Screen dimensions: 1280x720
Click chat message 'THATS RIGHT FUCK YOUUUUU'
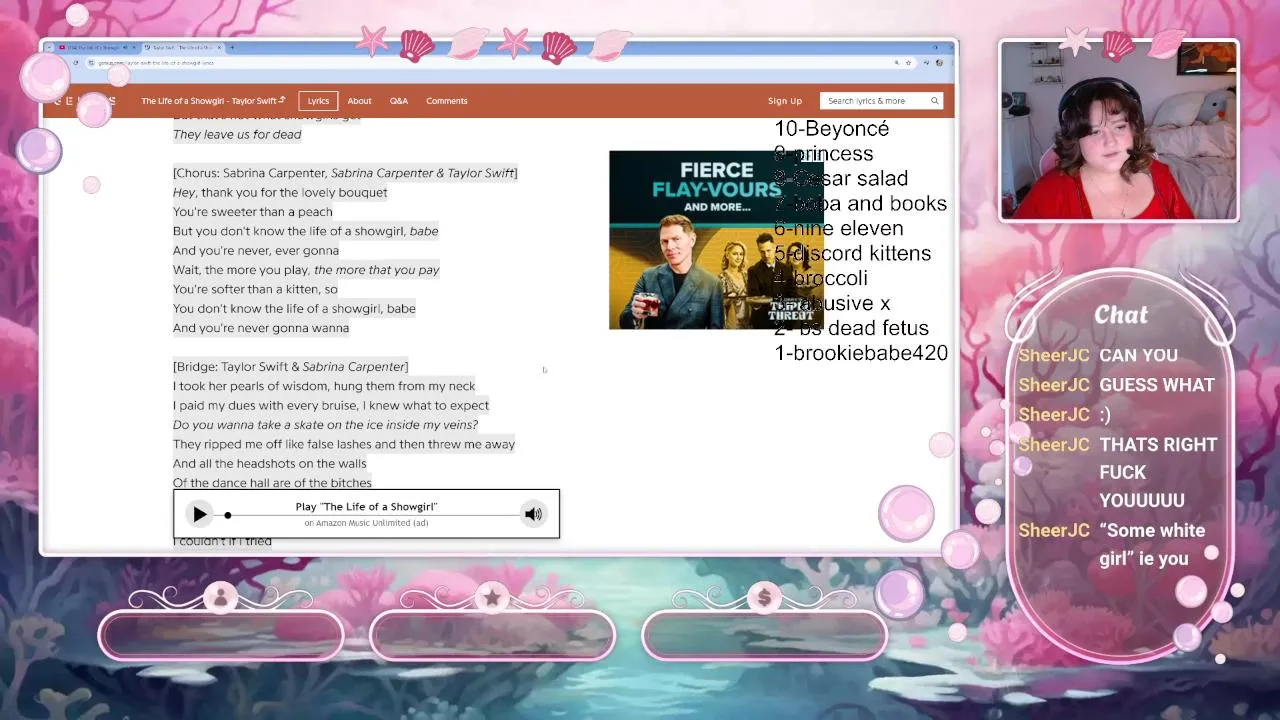[1158, 472]
